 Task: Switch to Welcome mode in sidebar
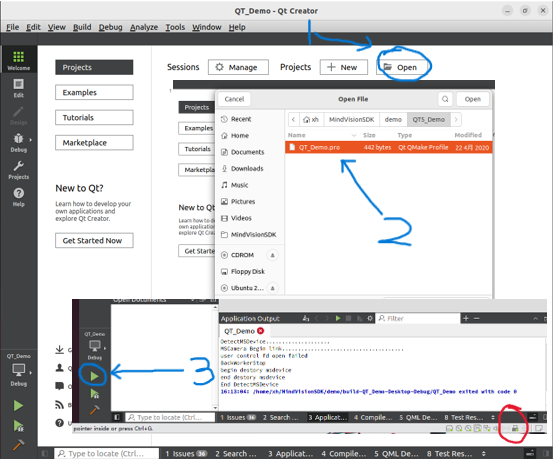point(18,60)
